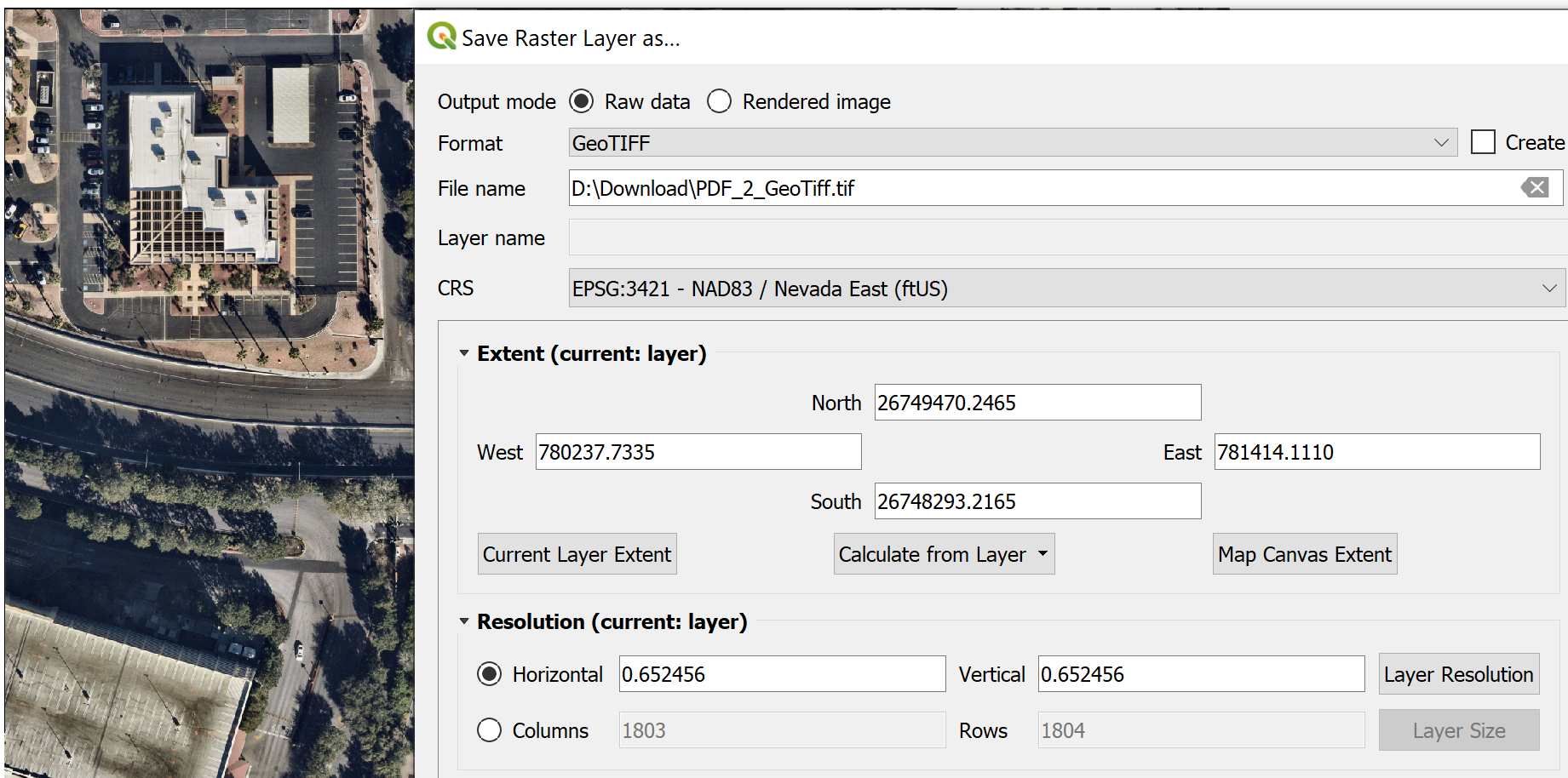Enable the Create checkbox next to Format
The width and height of the screenshot is (1568, 778).
(x=1485, y=141)
